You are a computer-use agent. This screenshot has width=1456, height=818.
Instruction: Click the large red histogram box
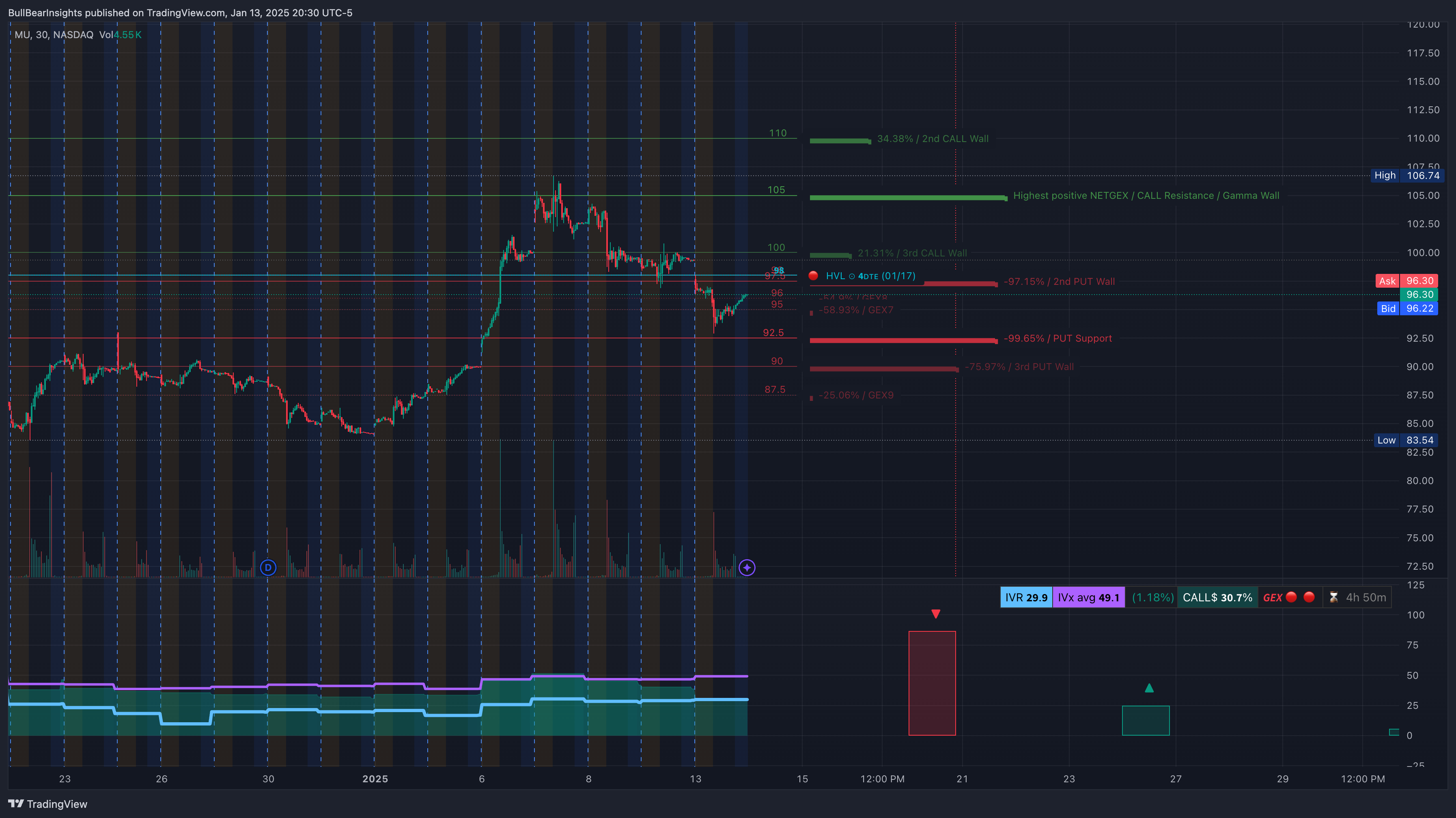coord(931,683)
